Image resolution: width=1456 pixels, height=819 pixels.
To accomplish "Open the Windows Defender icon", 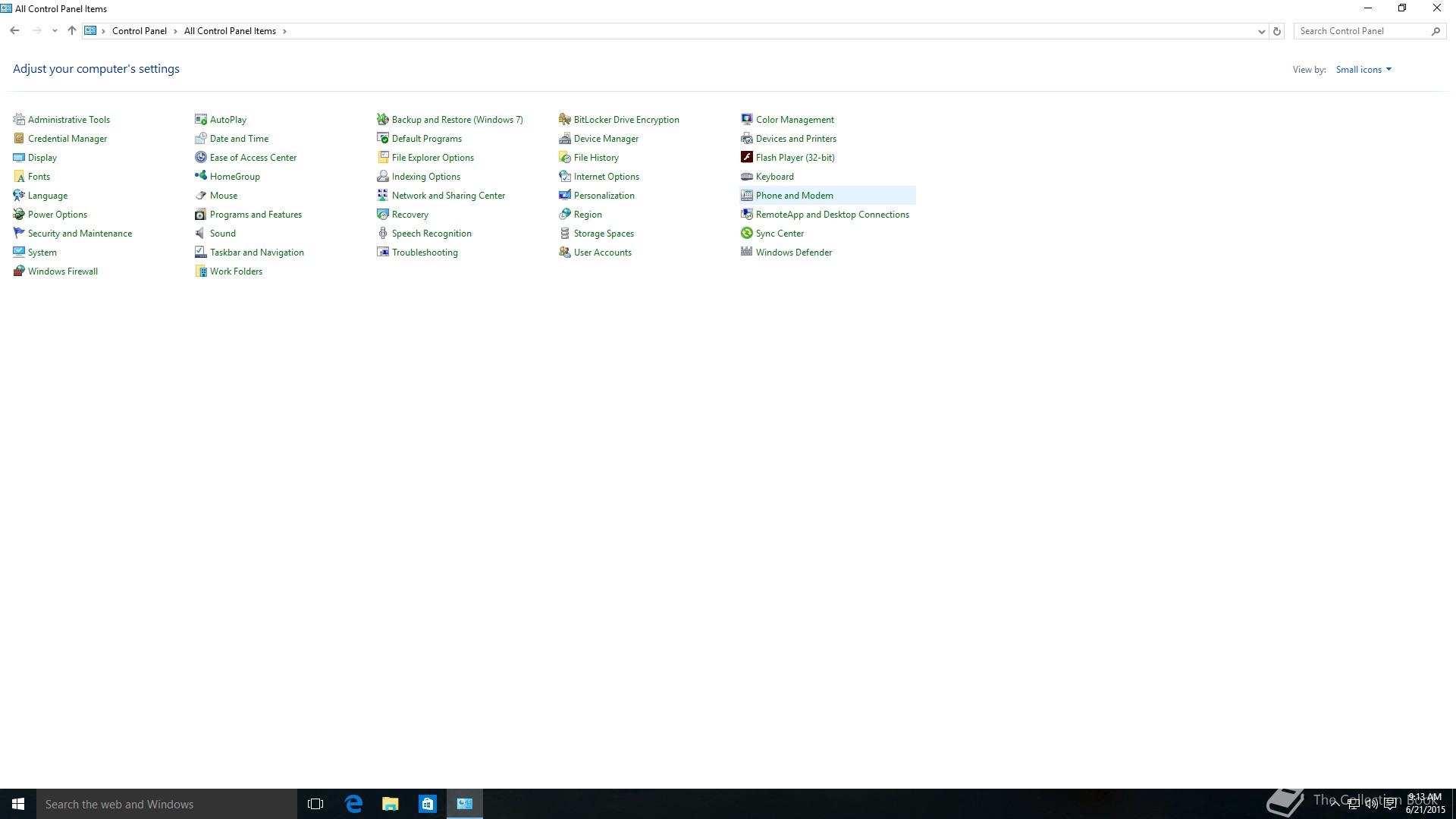I will [x=747, y=252].
